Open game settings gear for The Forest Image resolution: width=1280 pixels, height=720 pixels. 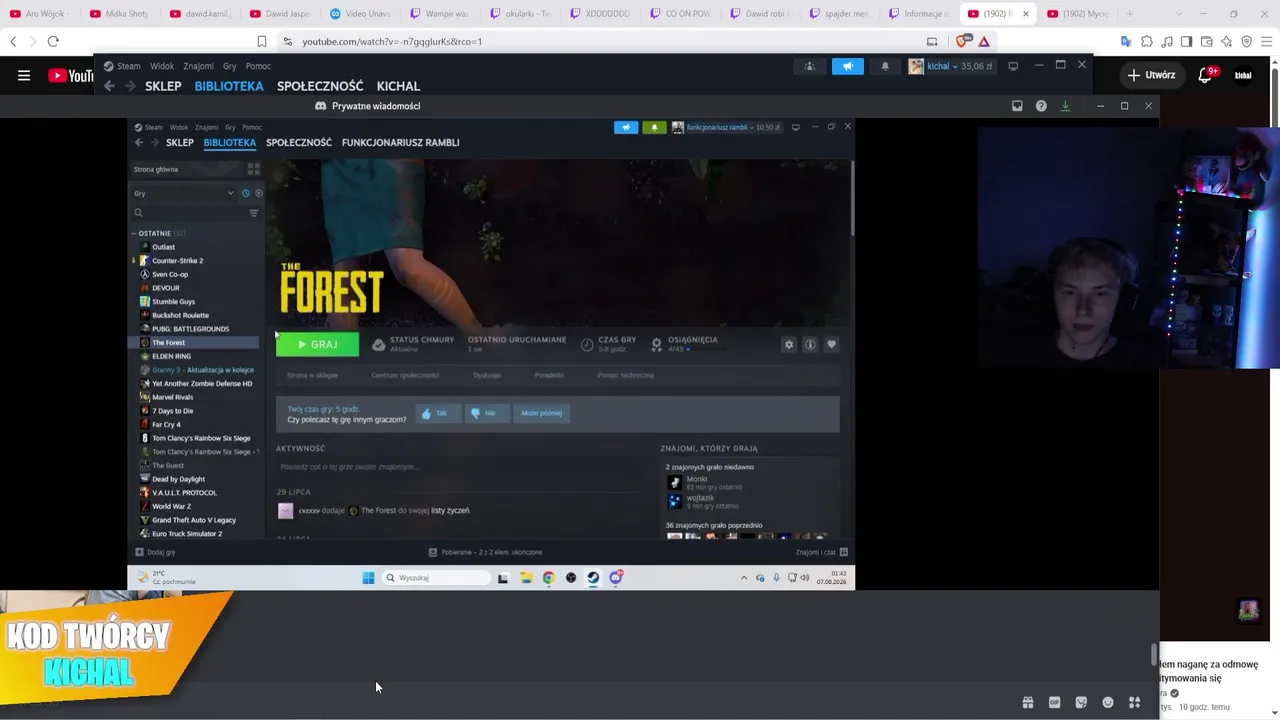[x=789, y=345]
